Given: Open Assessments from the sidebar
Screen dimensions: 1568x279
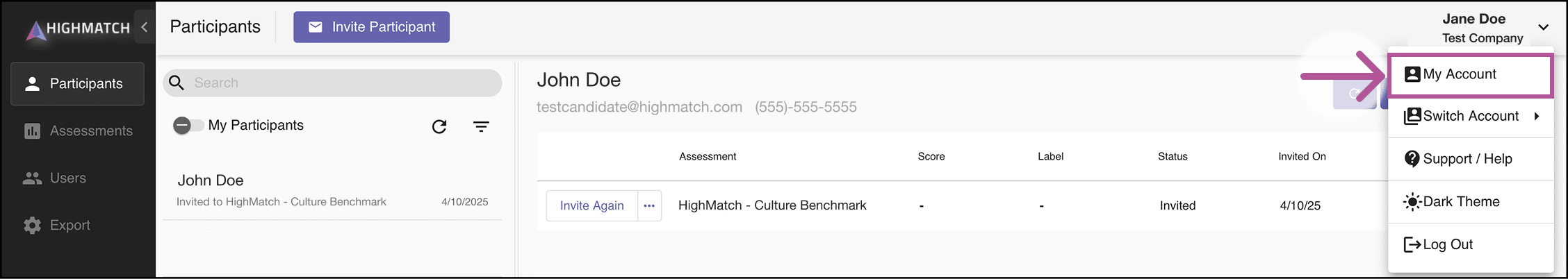Looking at the screenshot, I should point(78,130).
